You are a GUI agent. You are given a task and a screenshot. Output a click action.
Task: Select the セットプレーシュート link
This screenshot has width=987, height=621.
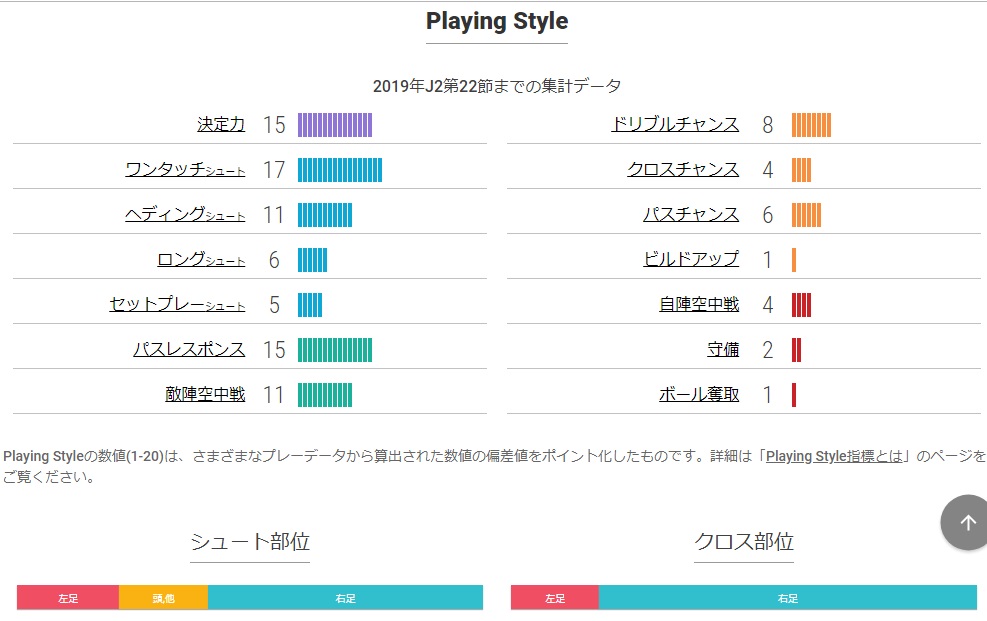tap(177, 304)
